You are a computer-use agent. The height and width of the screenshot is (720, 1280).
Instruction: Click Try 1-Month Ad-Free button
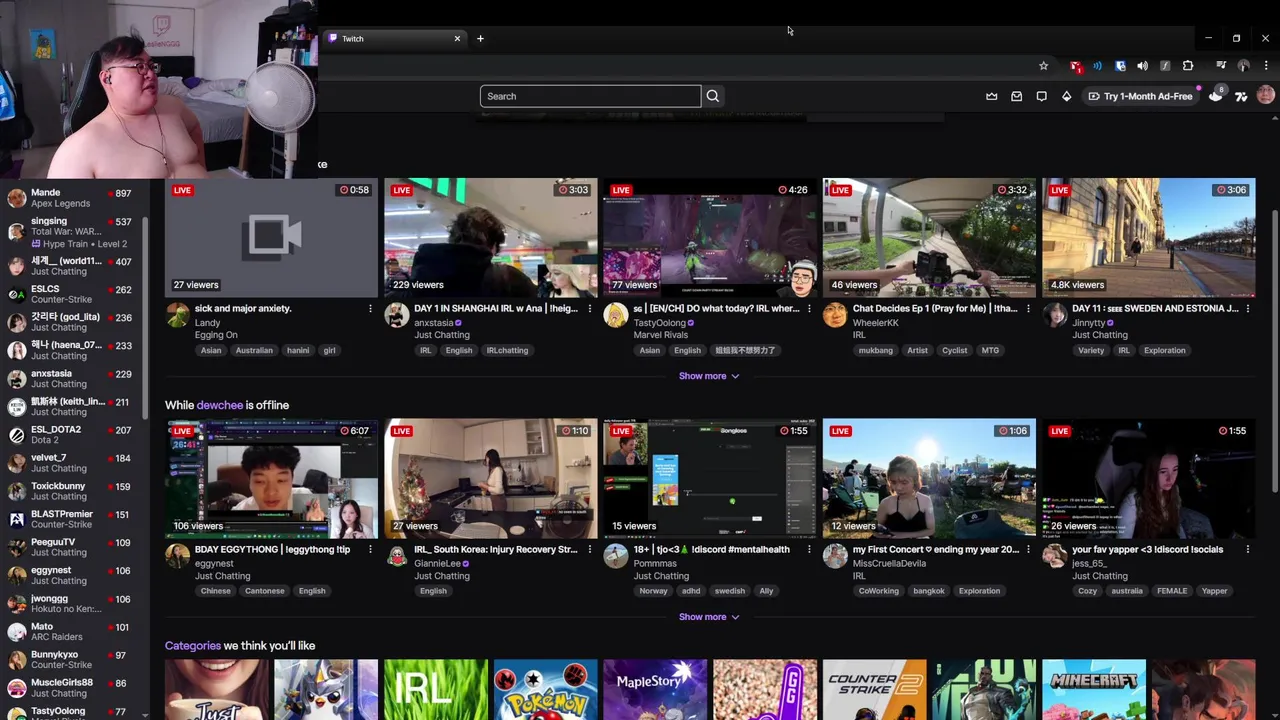(x=1140, y=96)
